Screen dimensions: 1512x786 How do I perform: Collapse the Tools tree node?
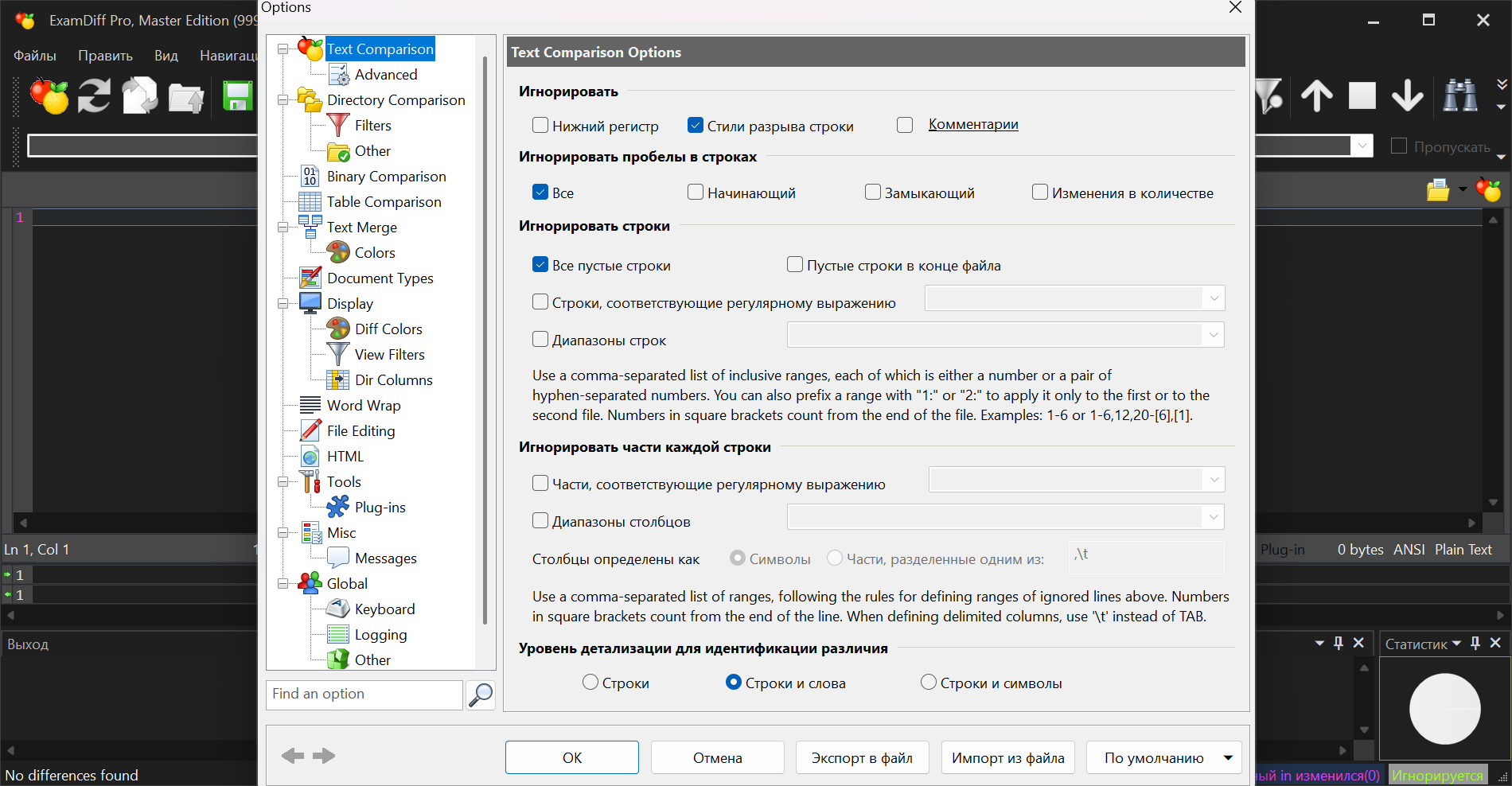point(283,482)
